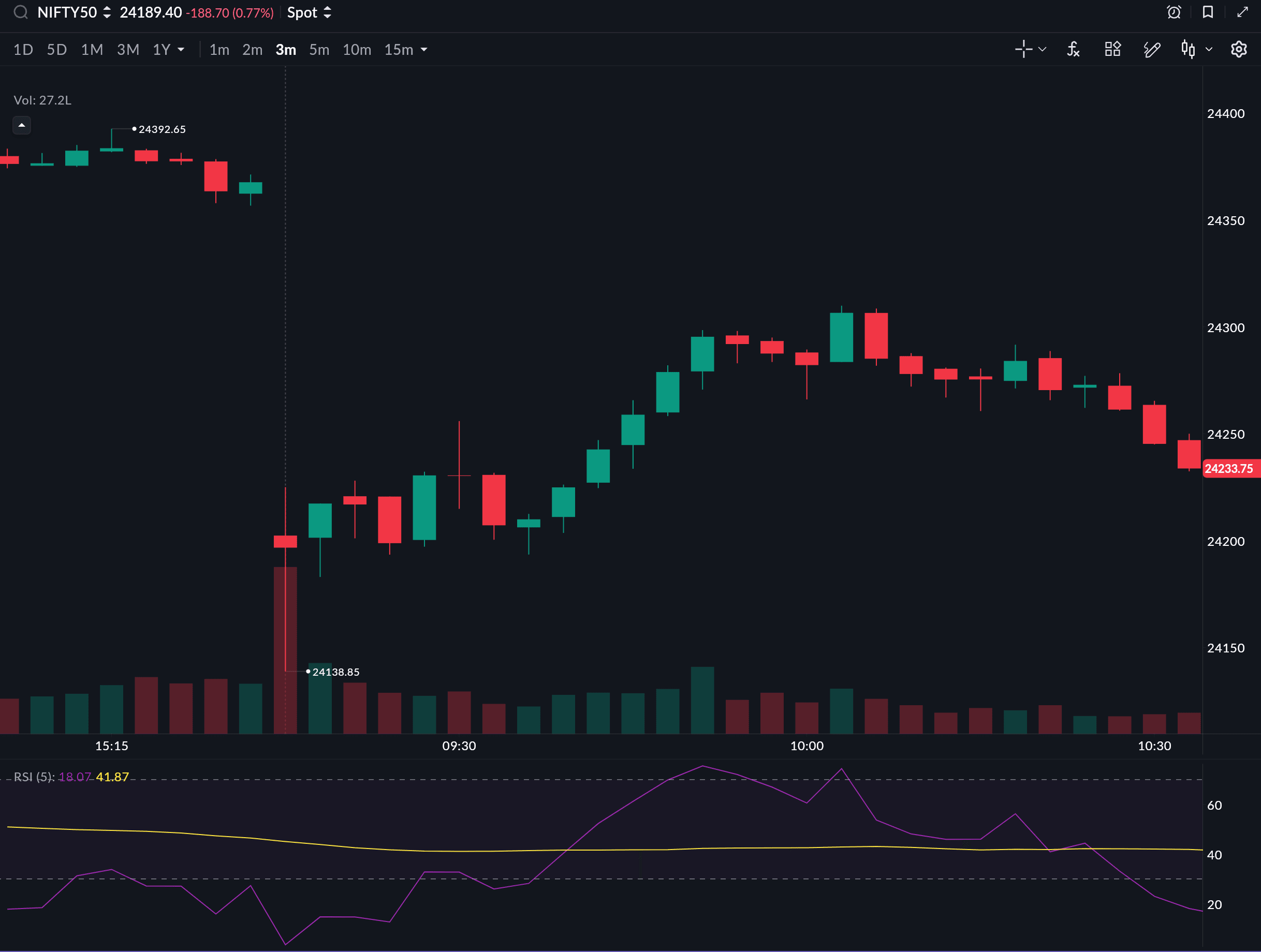1261x952 pixels.
Task: Select the crosshair cursor tool
Action: (1023, 50)
